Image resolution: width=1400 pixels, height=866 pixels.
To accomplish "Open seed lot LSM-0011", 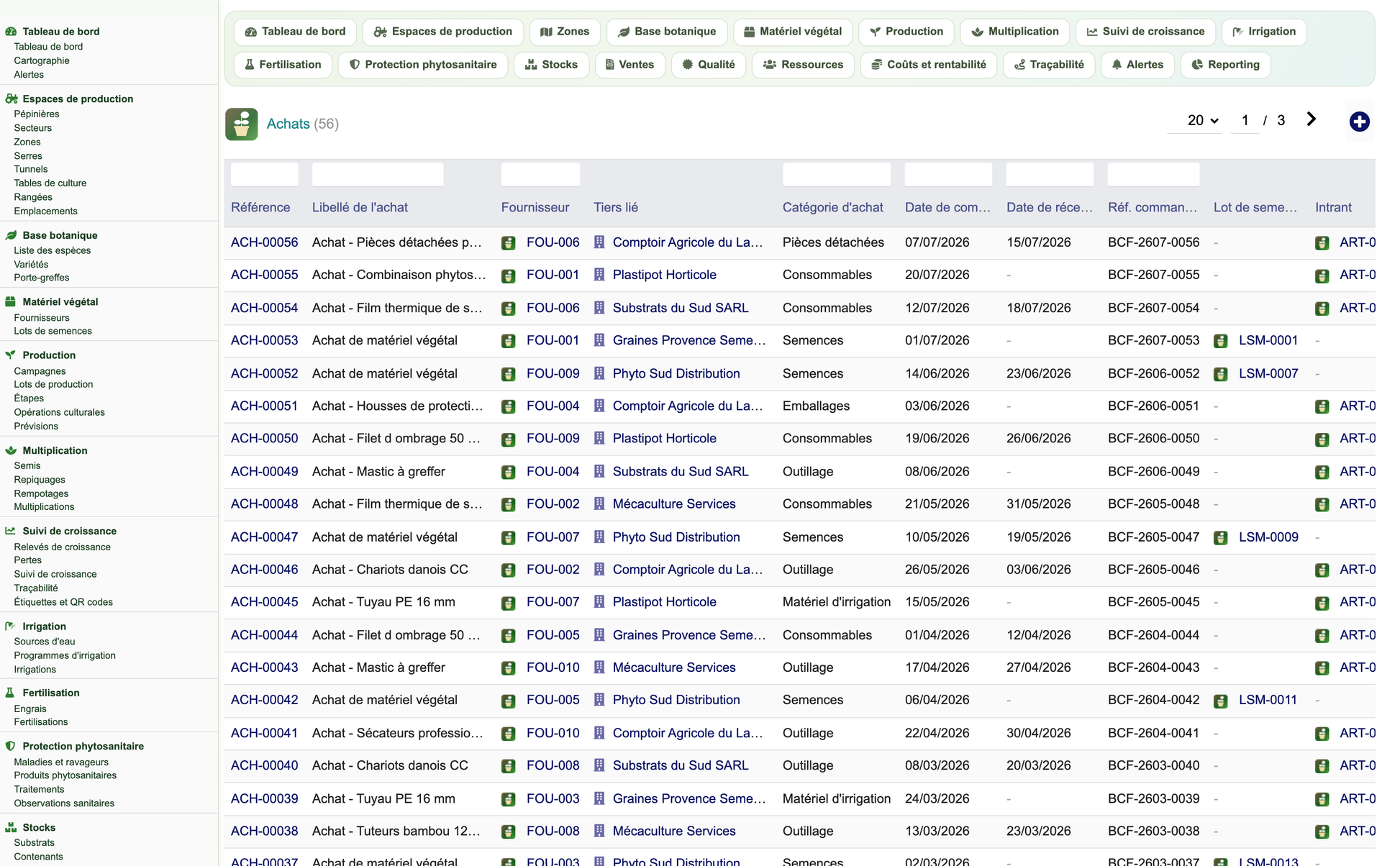I will tap(1268, 700).
